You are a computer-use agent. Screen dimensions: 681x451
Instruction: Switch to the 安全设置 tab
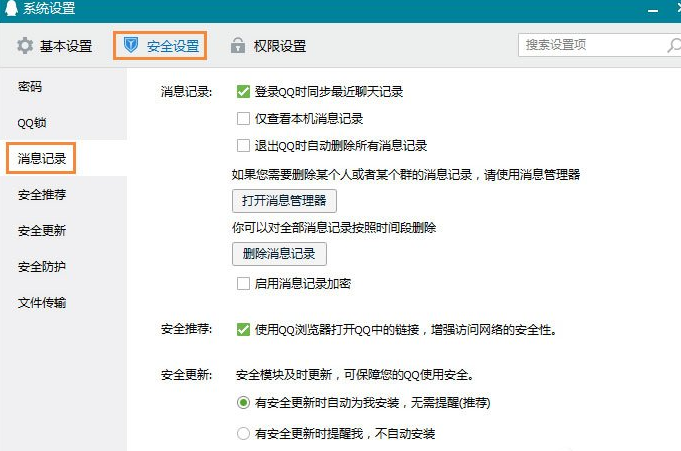coord(160,45)
